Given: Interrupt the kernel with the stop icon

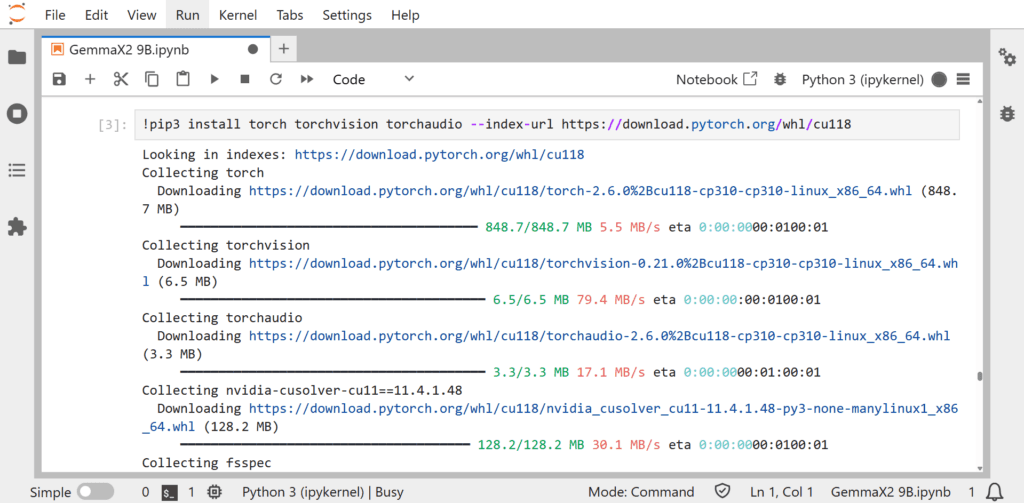Looking at the screenshot, I should point(245,79).
